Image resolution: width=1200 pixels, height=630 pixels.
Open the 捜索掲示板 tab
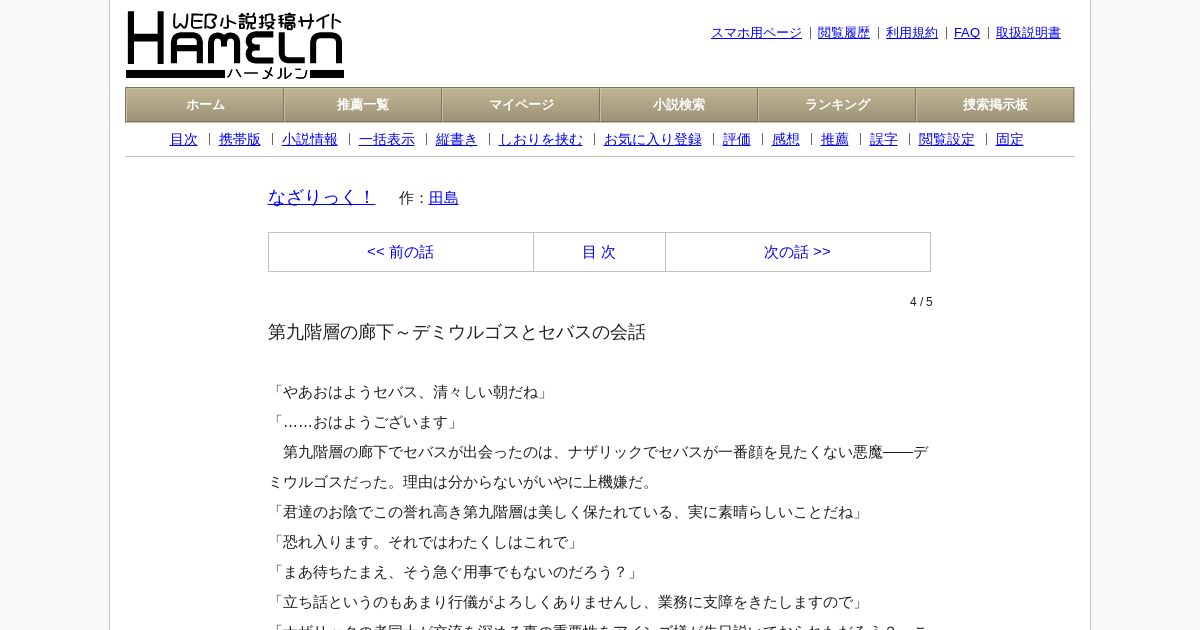click(x=995, y=105)
